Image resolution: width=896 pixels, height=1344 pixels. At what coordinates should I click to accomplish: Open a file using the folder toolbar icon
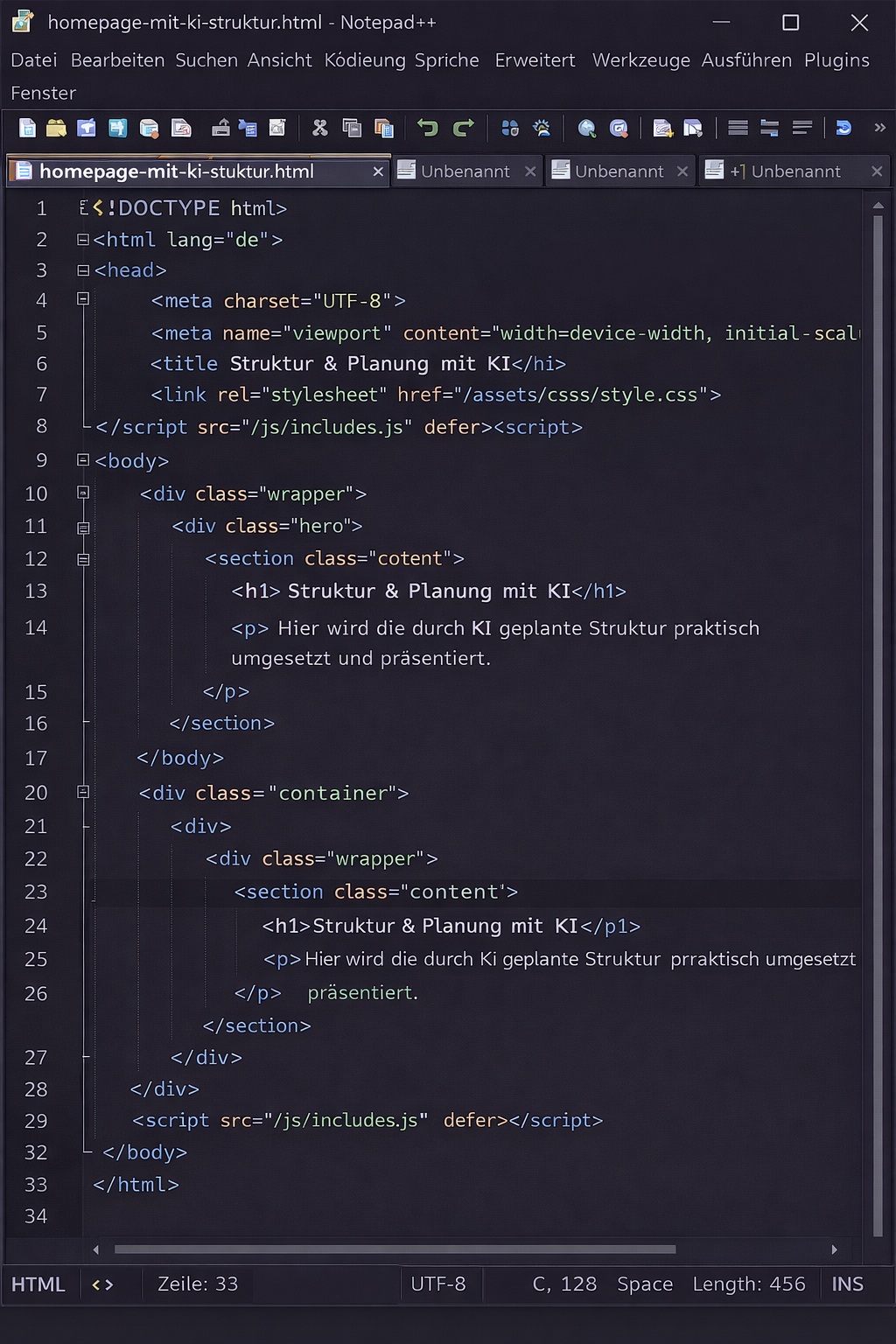click(x=57, y=128)
